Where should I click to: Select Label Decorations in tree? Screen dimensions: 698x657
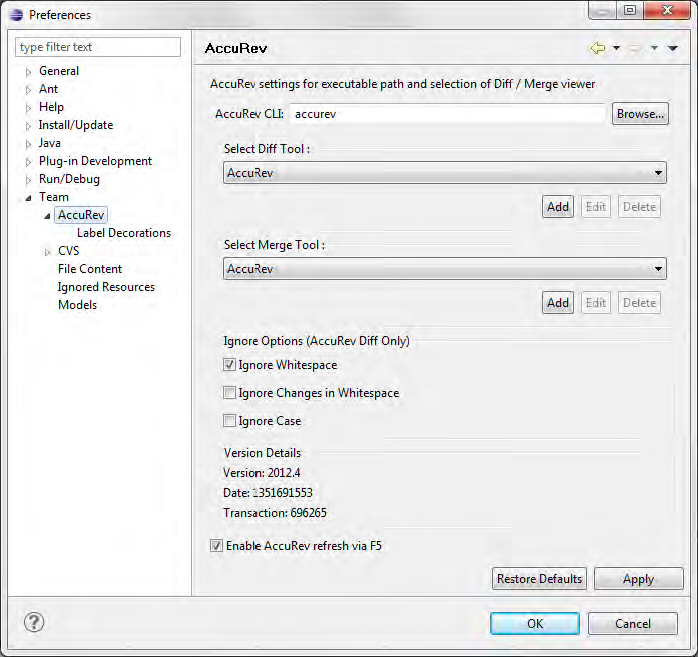pos(123,233)
